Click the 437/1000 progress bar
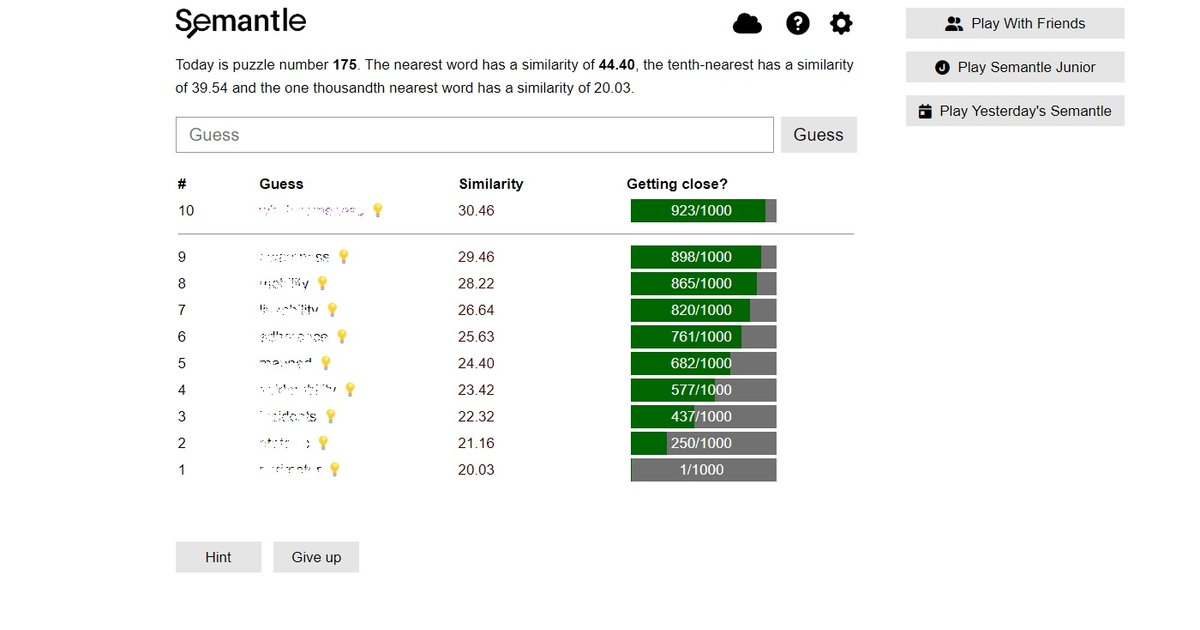Image resolution: width=1200 pixels, height=630 pixels. click(x=703, y=416)
